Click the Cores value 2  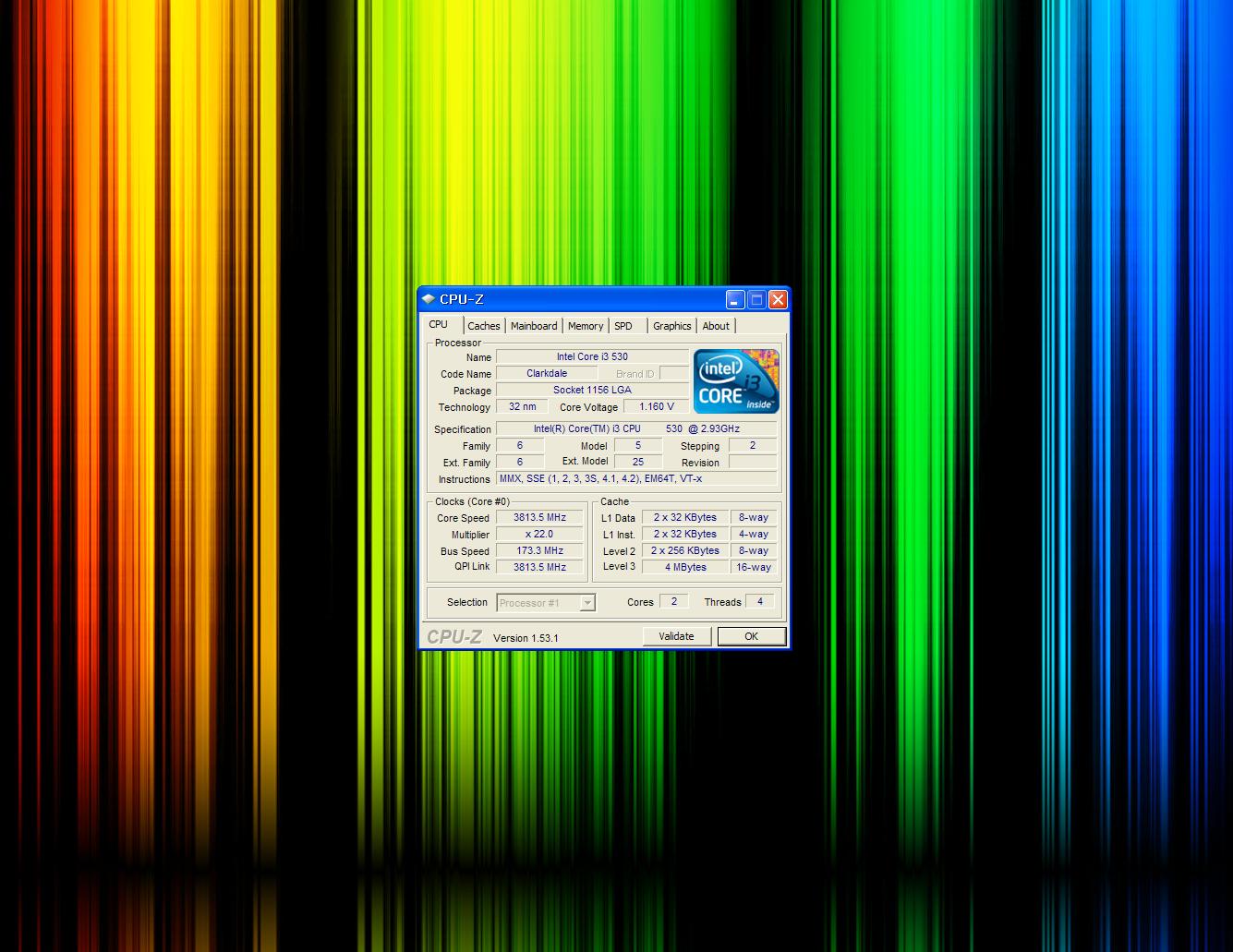click(x=674, y=601)
